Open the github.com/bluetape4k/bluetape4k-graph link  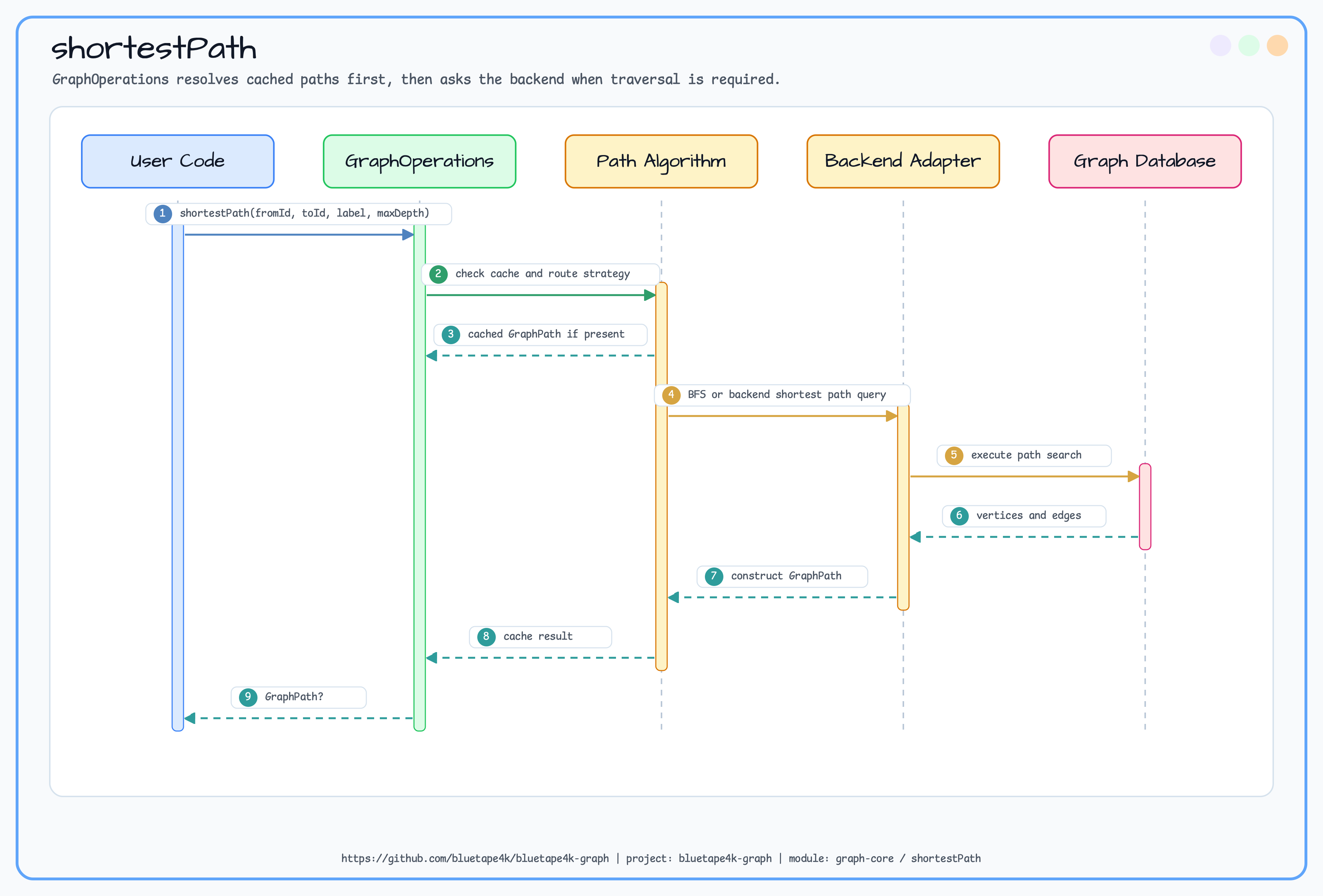click(475, 858)
